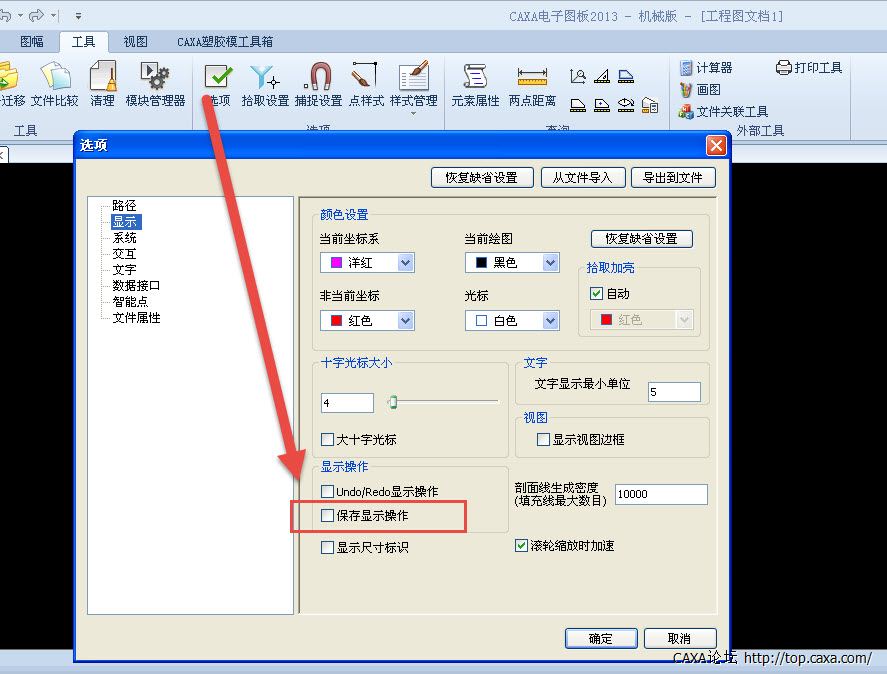The image size is (887, 674).
Task: Click the 十字光标大小 slider handle
Action: click(393, 402)
